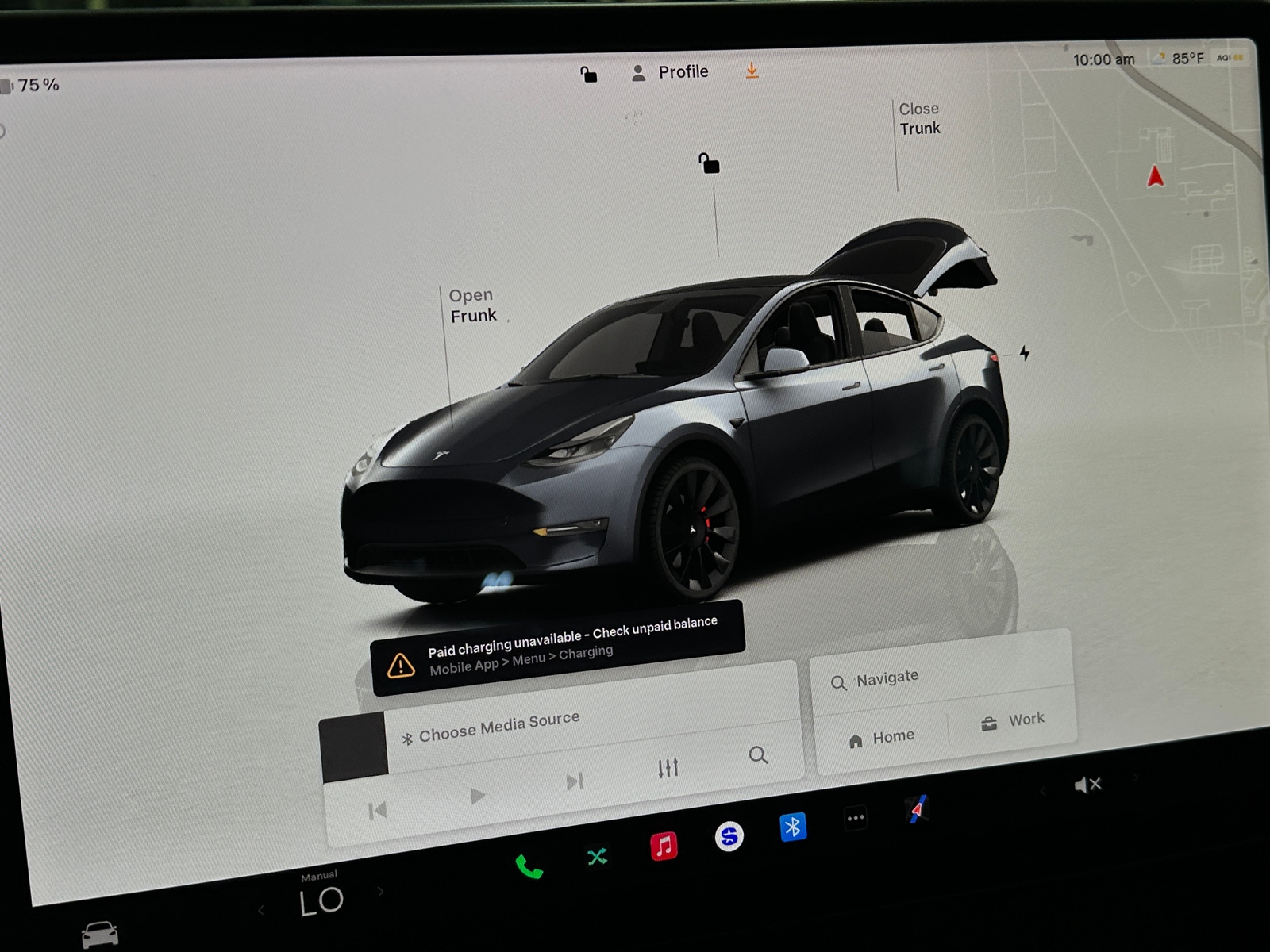The image size is (1270, 952).
Task: Open the audio equalizer settings icon
Action: click(x=668, y=768)
